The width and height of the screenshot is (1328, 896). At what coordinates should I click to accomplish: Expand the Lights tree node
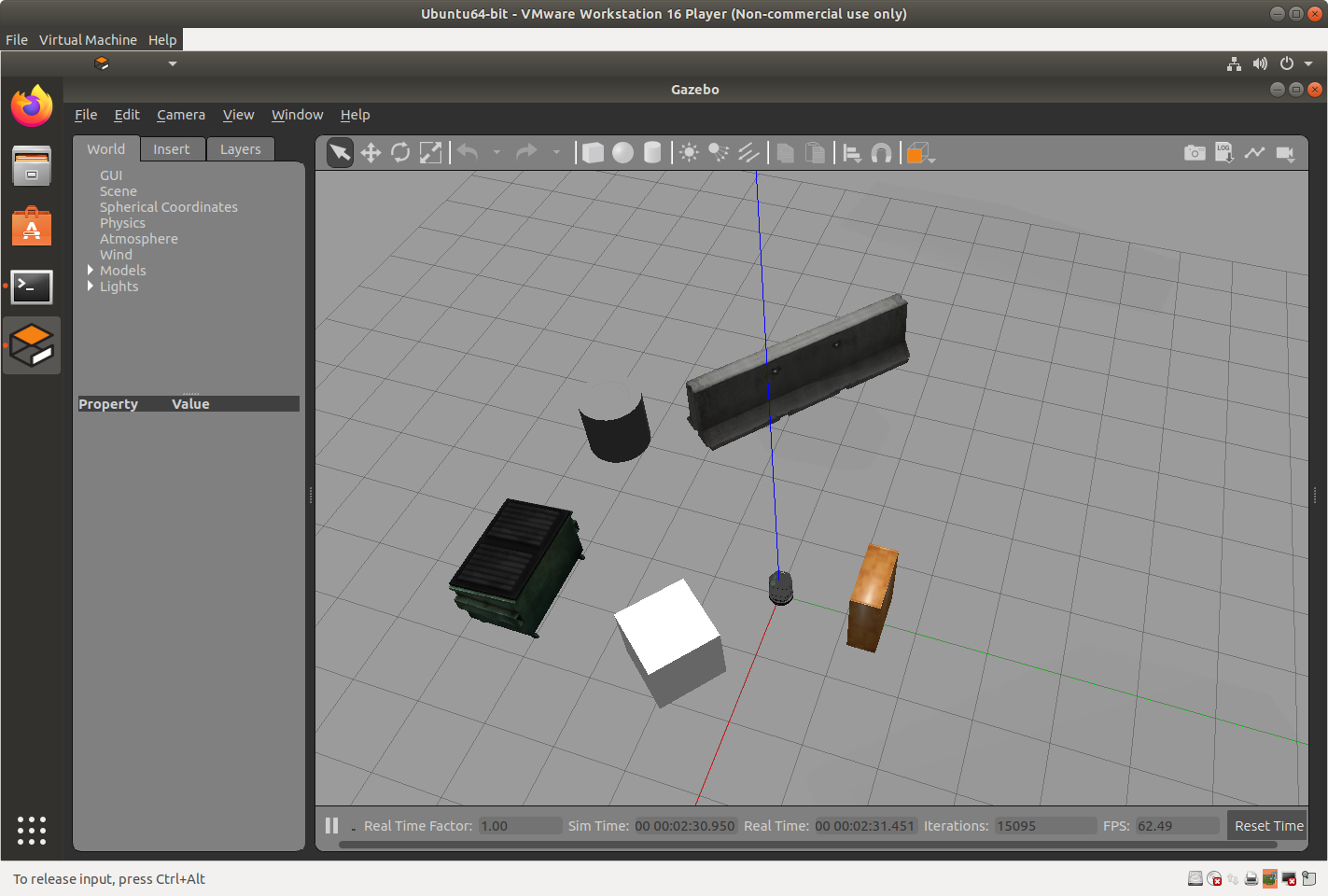91,286
